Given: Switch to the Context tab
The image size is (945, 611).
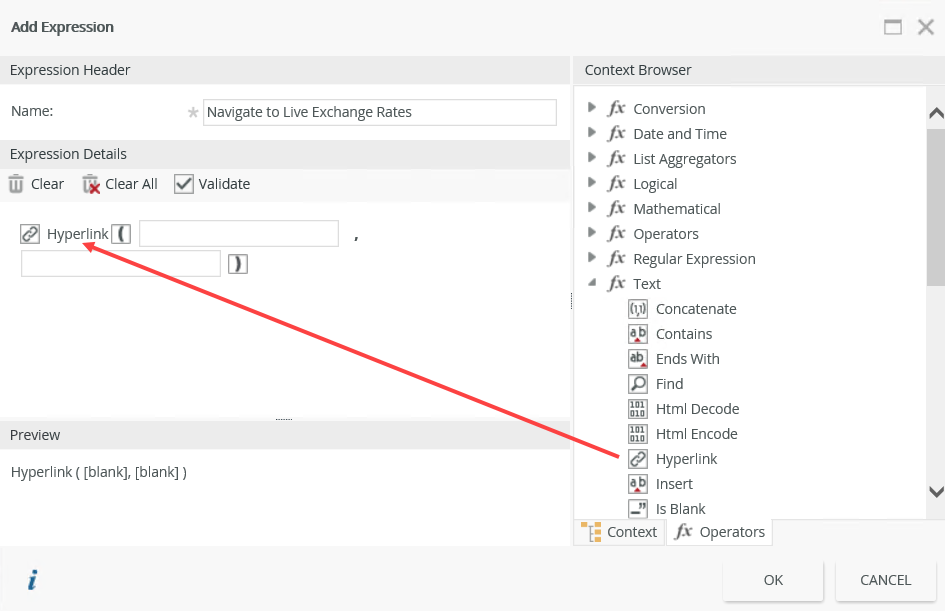Looking at the screenshot, I should point(620,532).
